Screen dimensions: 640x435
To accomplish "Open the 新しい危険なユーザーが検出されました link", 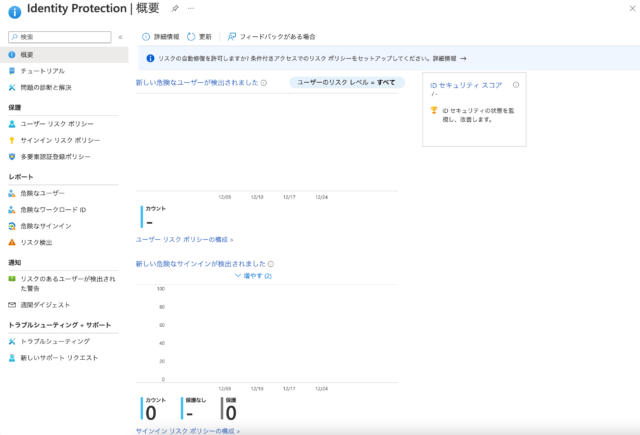I will pos(197,82).
